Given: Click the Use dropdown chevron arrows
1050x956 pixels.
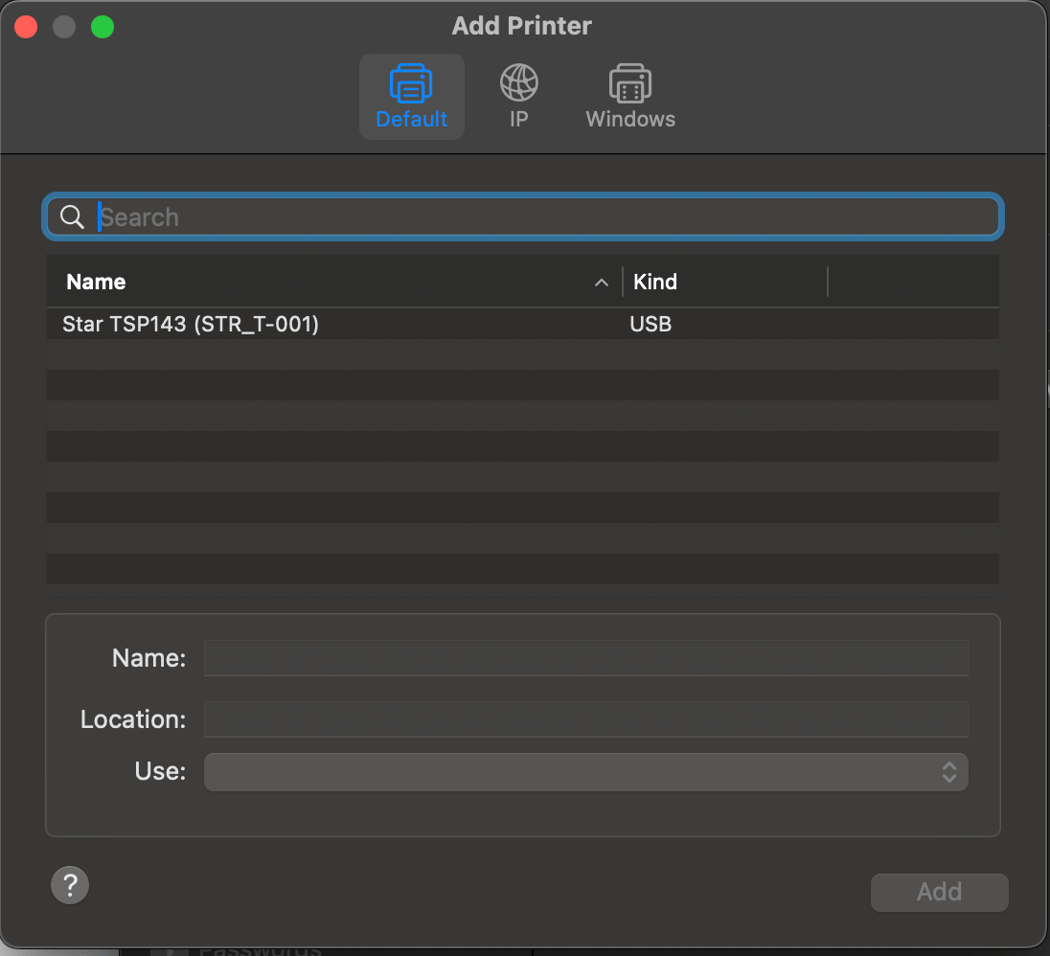Looking at the screenshot, I should coord(949,772).
